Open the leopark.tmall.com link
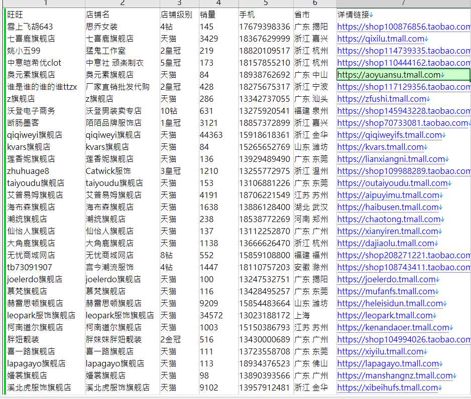Viewport: 471px width, 399px height. [386, 315]
